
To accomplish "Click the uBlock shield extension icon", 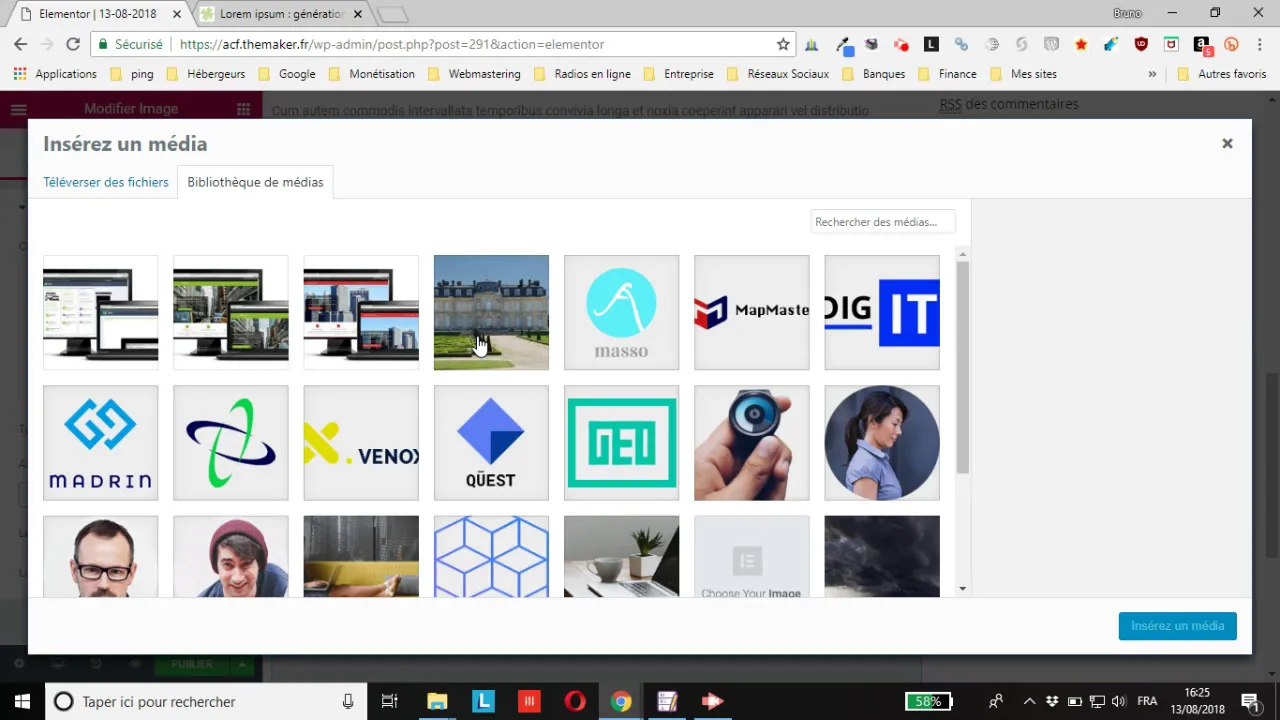I will 1141,44.
